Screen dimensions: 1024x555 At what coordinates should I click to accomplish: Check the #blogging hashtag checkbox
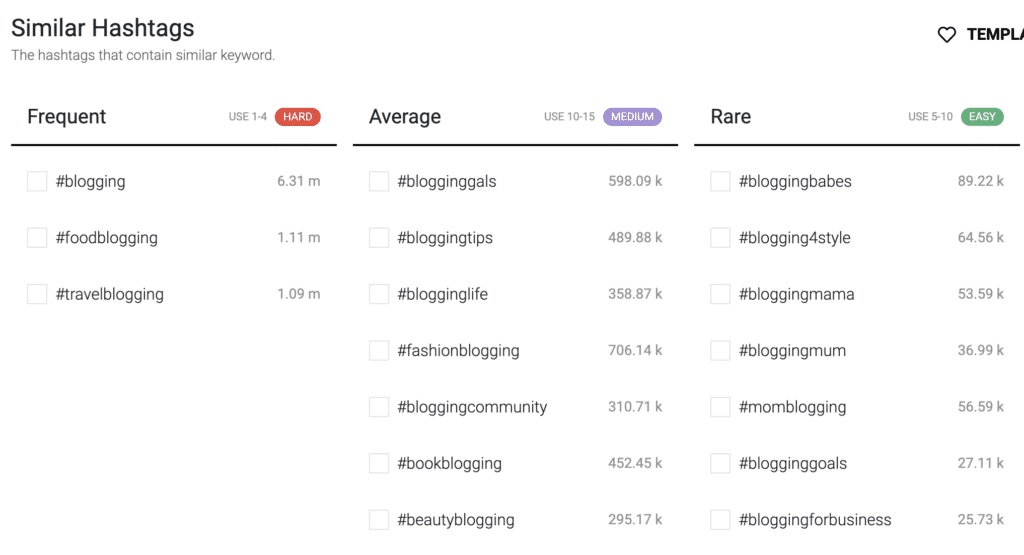[x=37, y=181]
